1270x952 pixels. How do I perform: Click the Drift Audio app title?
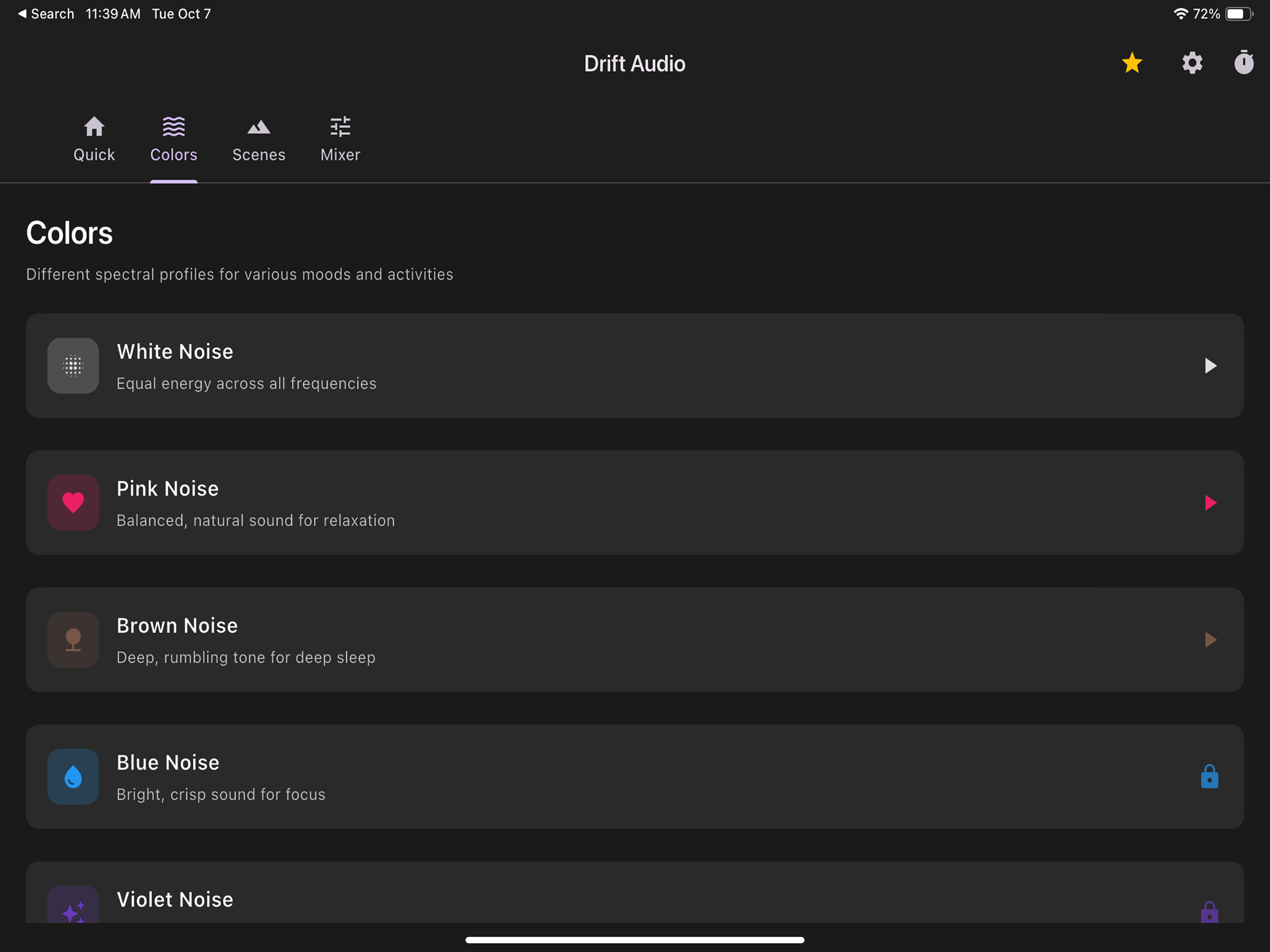pyautogui.click(x=635, y=63)
